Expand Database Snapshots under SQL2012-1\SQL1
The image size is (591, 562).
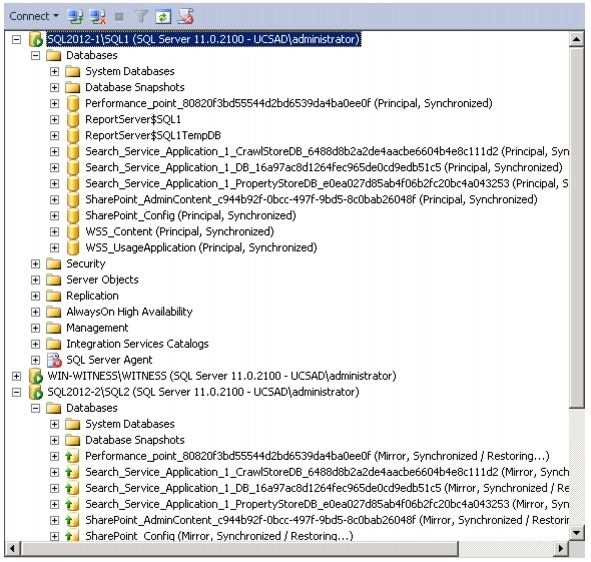click(x=54, y=87)
